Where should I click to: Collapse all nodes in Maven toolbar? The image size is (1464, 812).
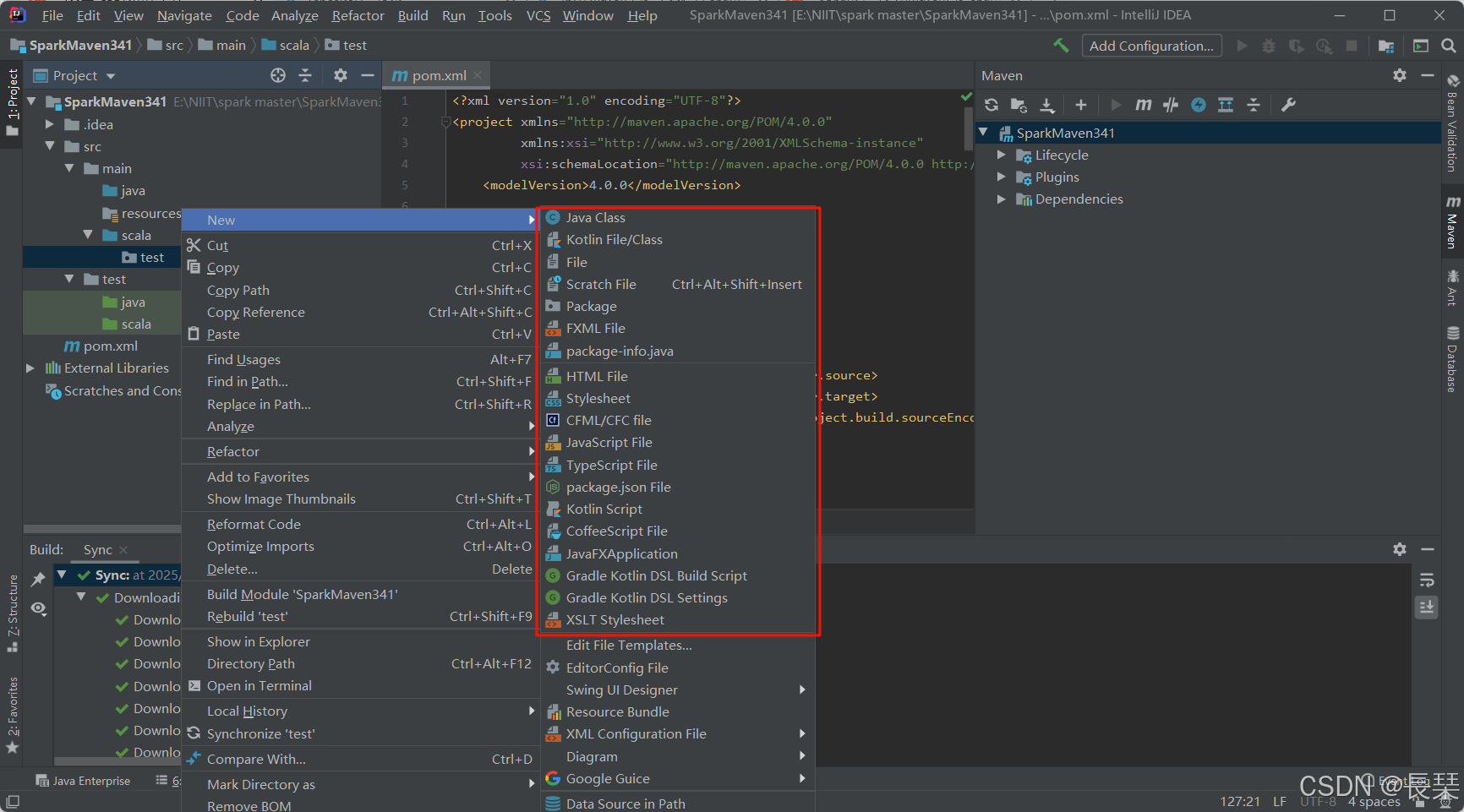(1254, 105)
